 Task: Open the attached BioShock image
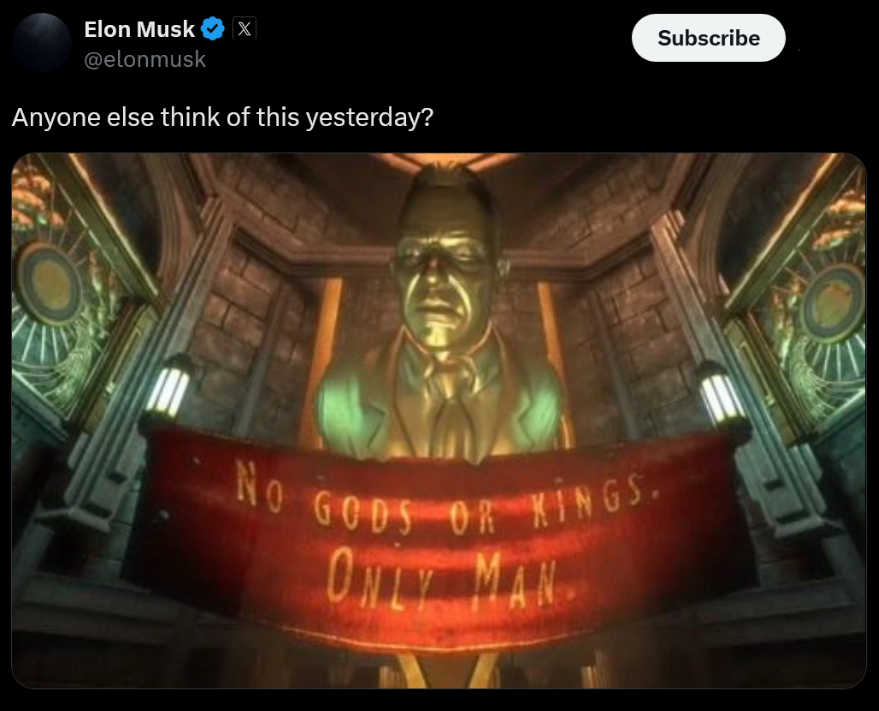(439, 421)
